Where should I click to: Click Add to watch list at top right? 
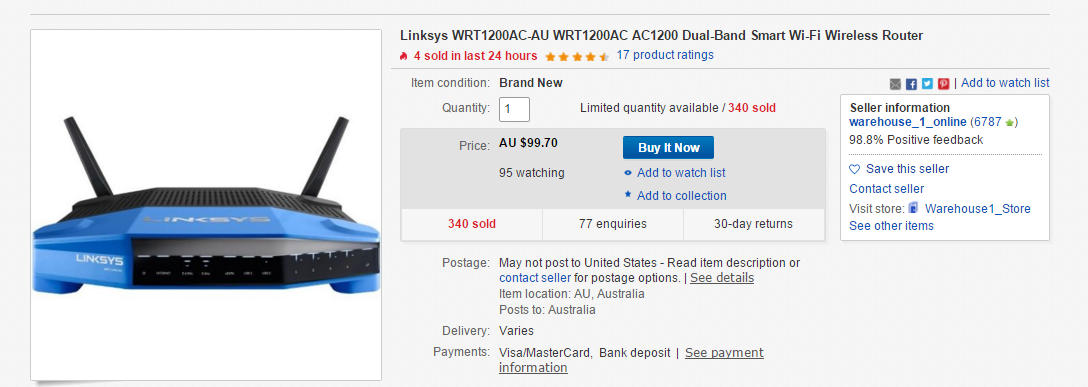pyautogui.click(x=1005, y=83)
